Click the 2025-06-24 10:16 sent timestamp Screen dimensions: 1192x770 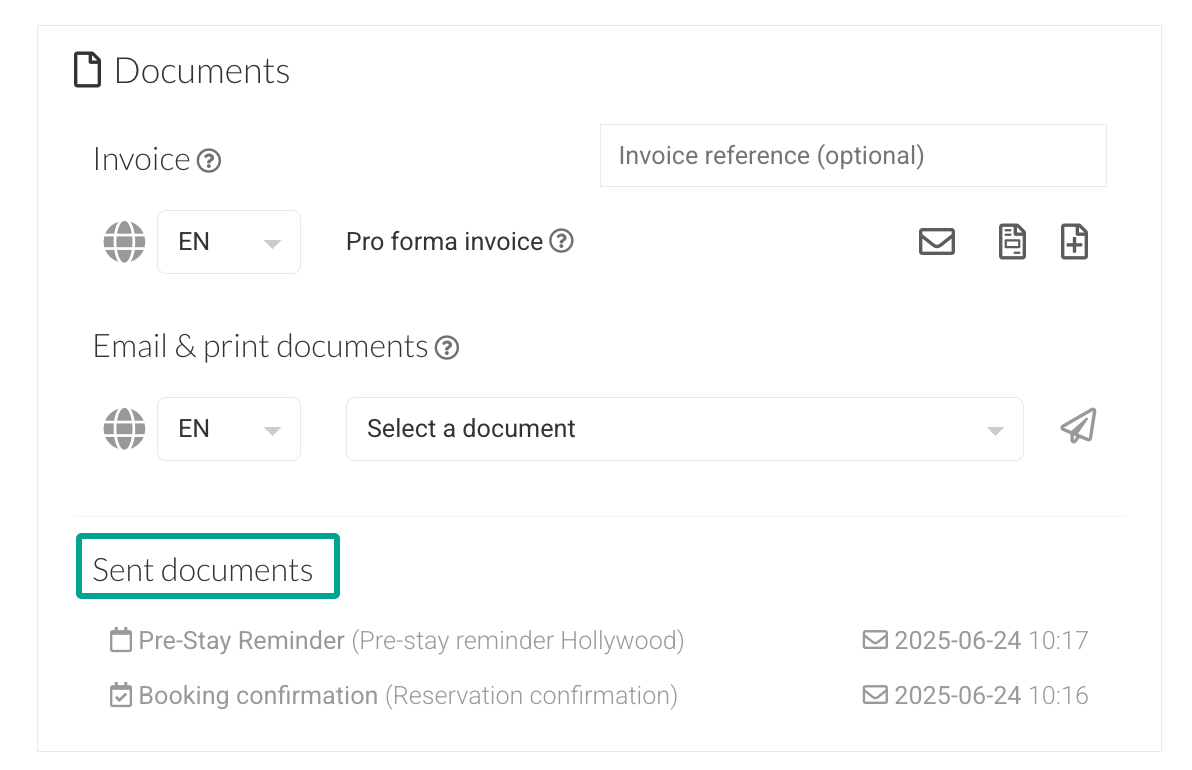(990, 696)
